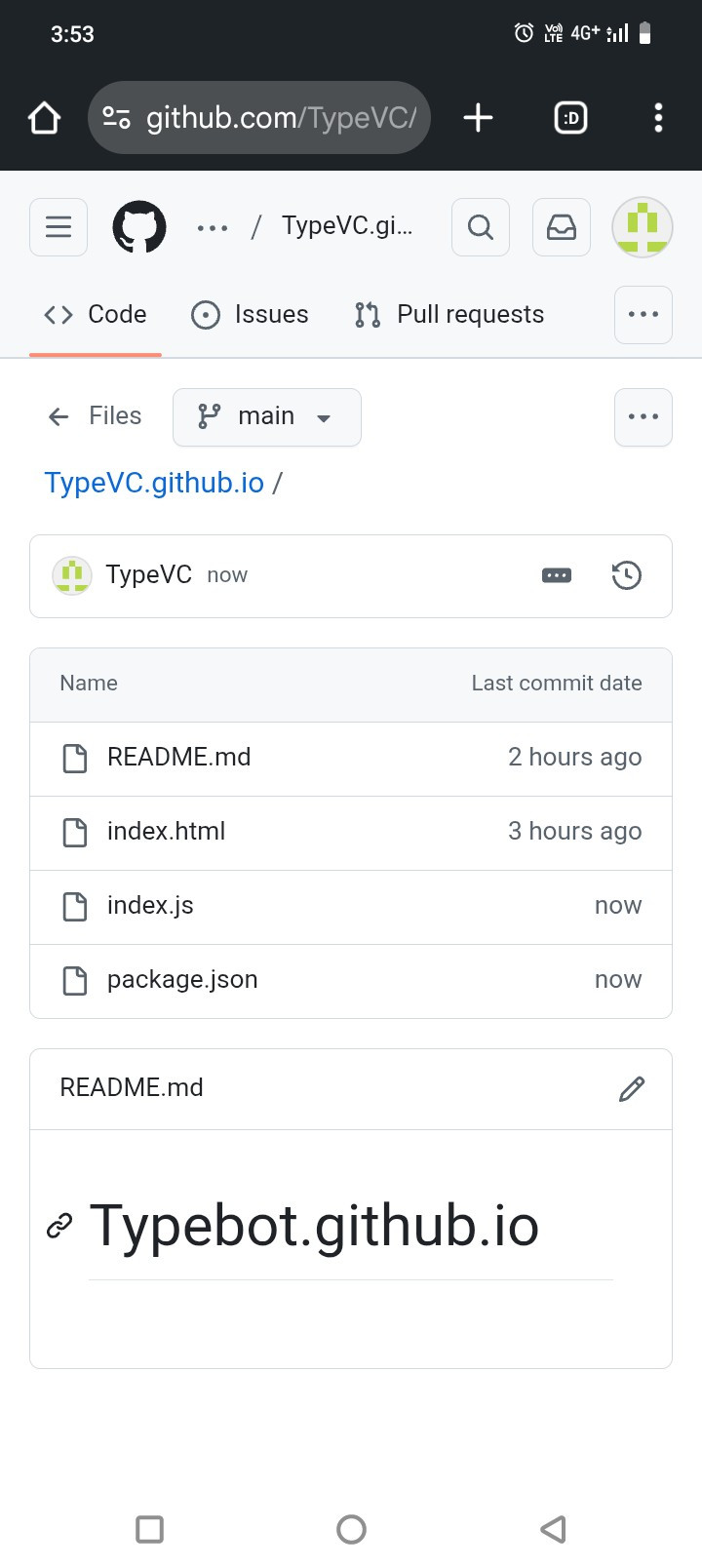Open the TypeVC.github.io path link

[x=154, y=483]
